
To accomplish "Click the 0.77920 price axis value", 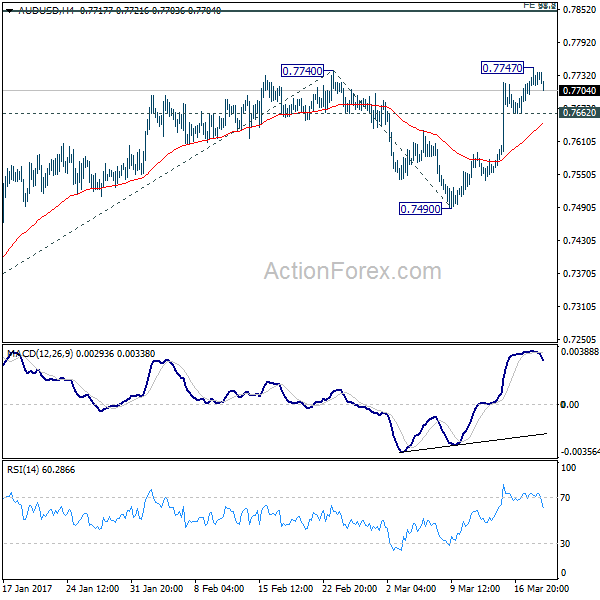I will tap(579, 42).
